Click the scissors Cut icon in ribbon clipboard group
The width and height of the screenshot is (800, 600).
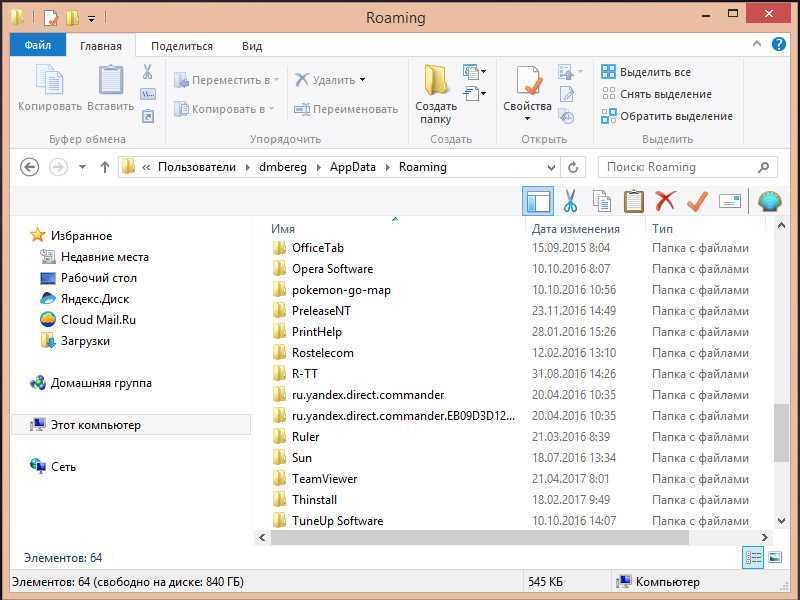(x=147, y=72)
